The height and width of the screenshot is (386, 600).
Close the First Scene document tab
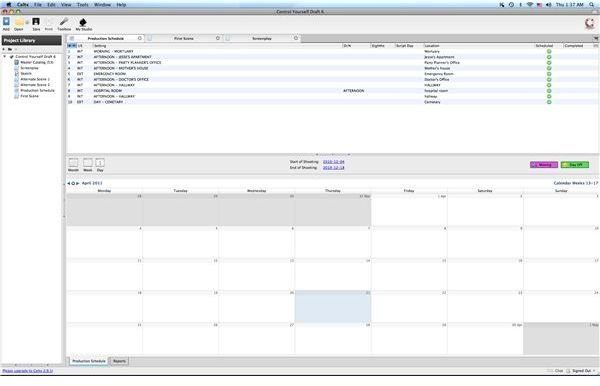[x=218, y=38]
